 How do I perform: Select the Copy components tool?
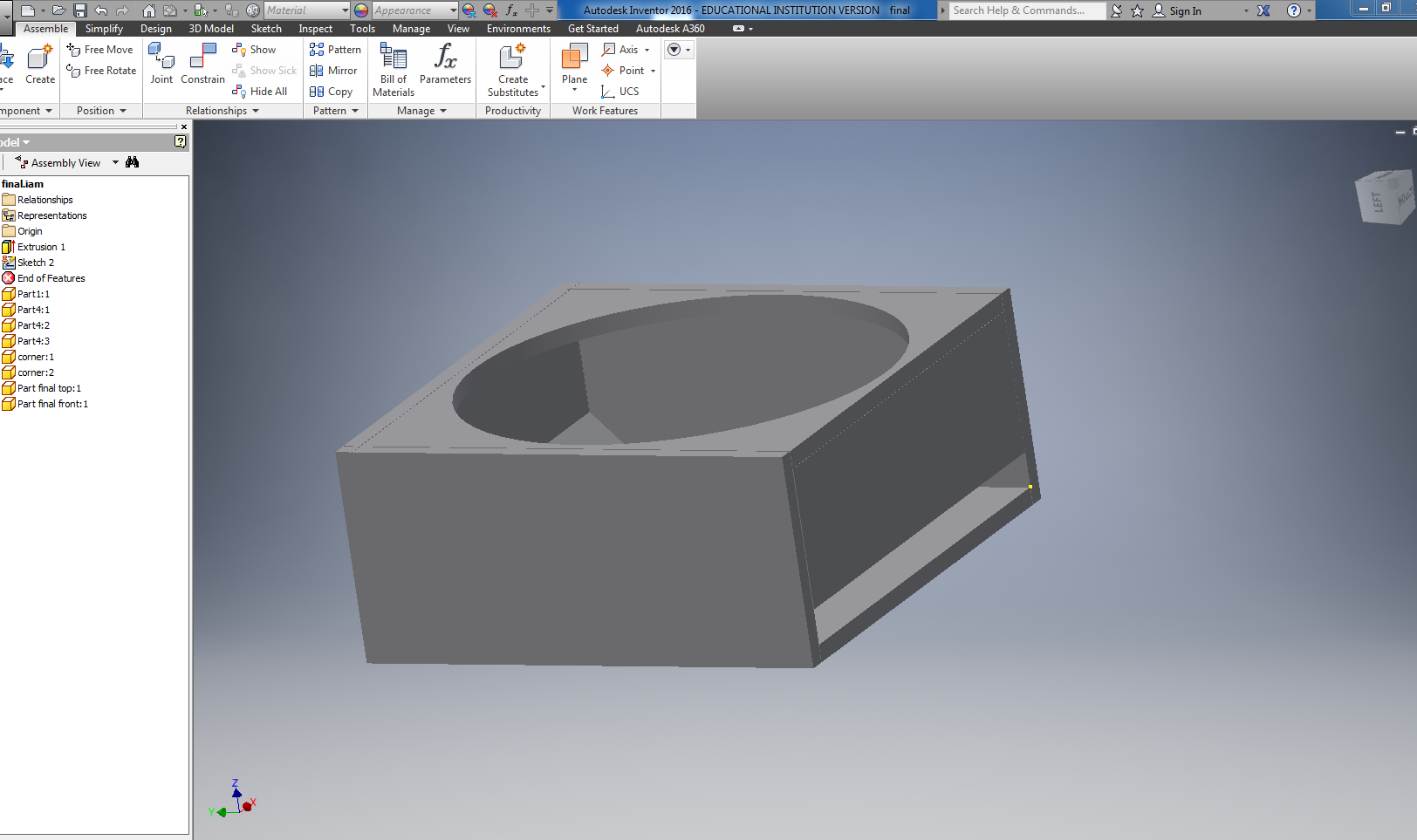[331, 92]
